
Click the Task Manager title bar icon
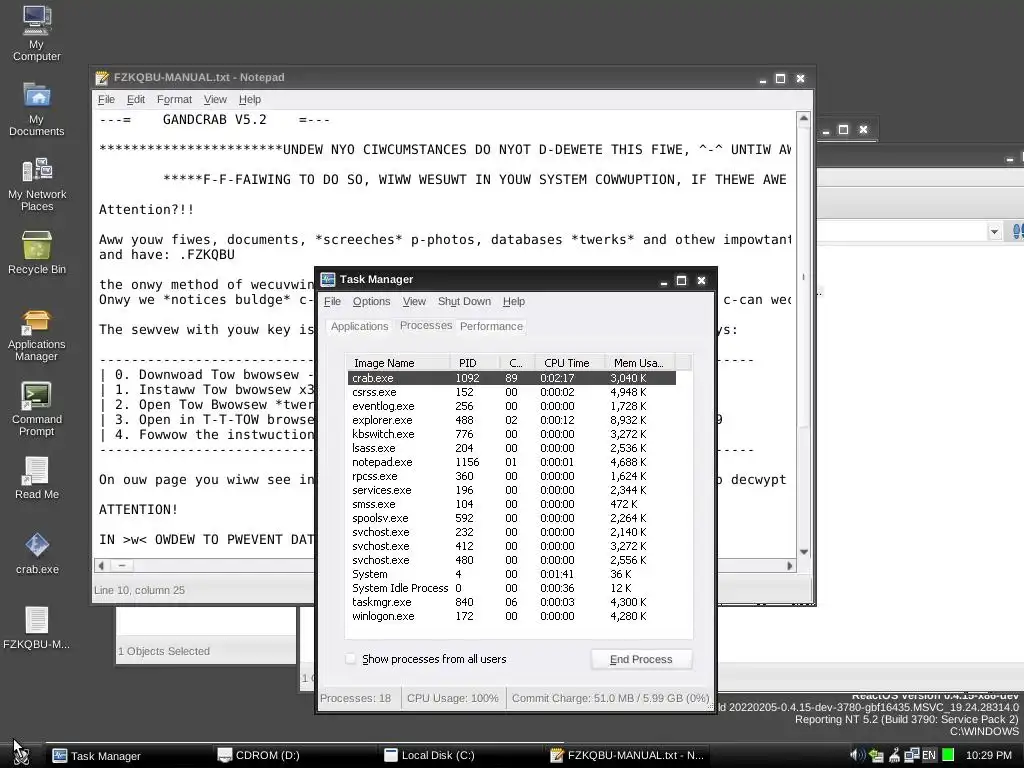328,280
